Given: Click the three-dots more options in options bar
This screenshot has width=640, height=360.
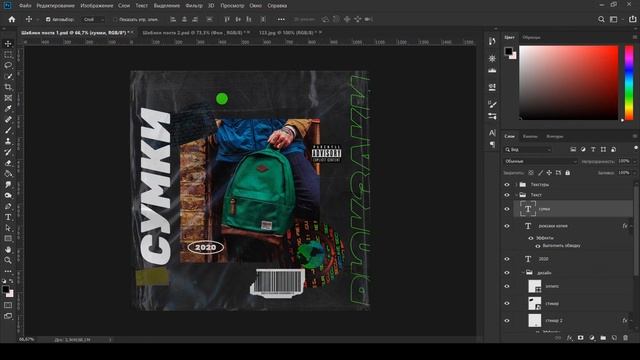Looking at the screenshot, I should (x=281, y=19).
